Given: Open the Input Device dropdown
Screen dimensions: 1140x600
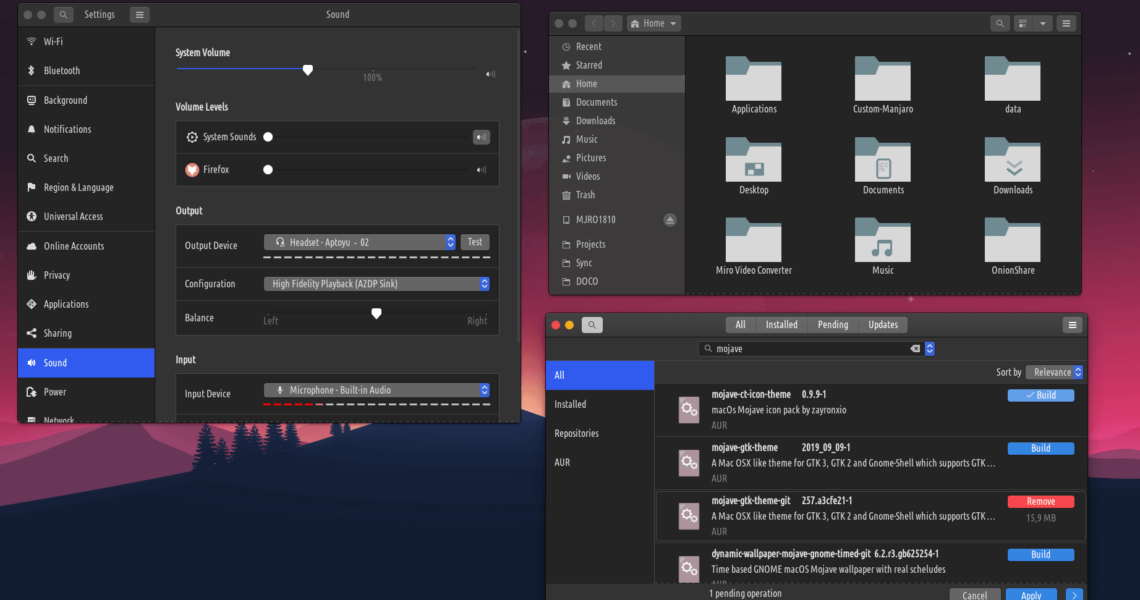Looking at the screenshot, I should (377, 390).
